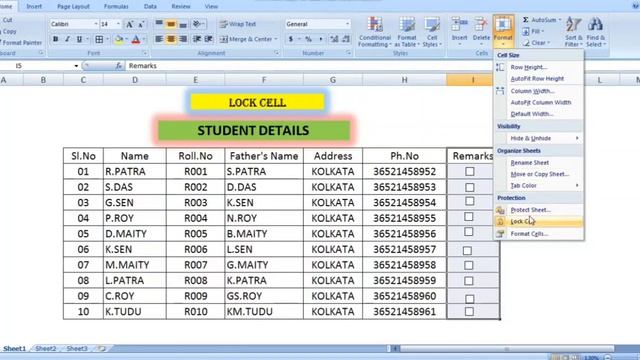Click the Font Color letter A
640x360 pixels.
pos(136,39)
